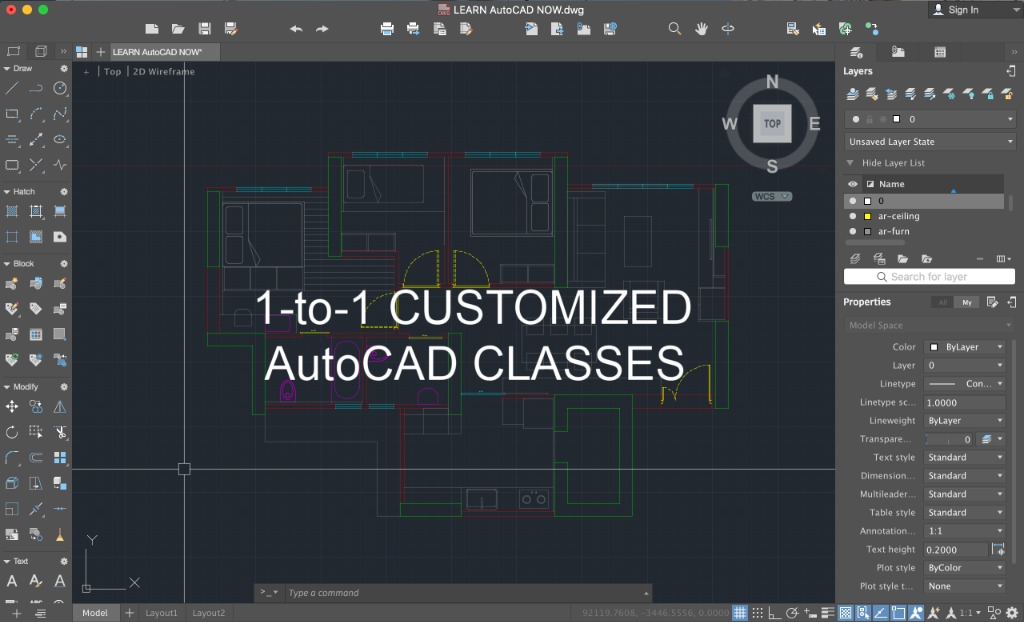The image size is (1024, 622).
Task: Collapse the Block tool group
Action: [x=7, y=263]
